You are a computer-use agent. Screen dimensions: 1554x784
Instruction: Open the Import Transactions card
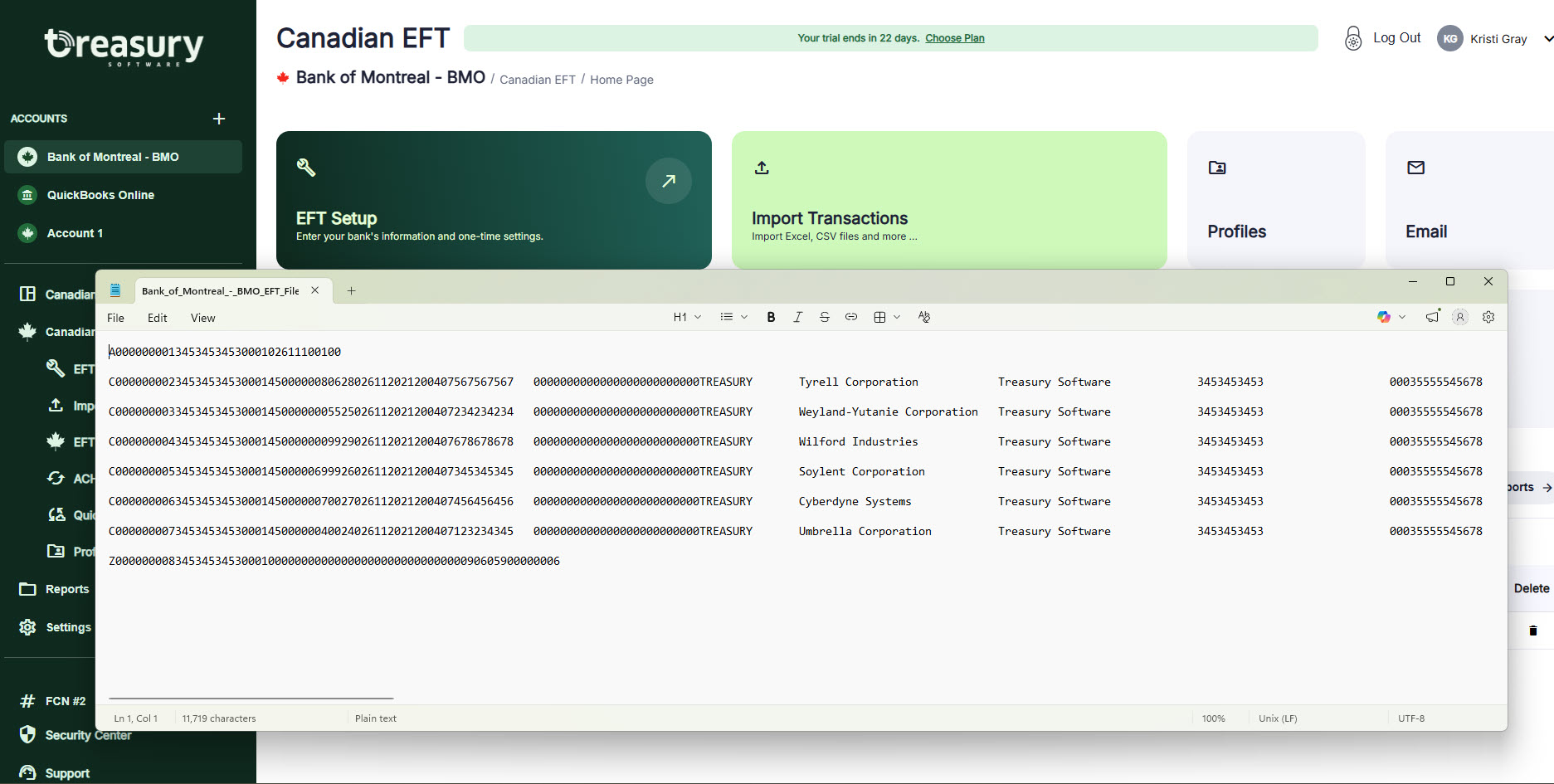pyautogui.click(x=949, y=200)
